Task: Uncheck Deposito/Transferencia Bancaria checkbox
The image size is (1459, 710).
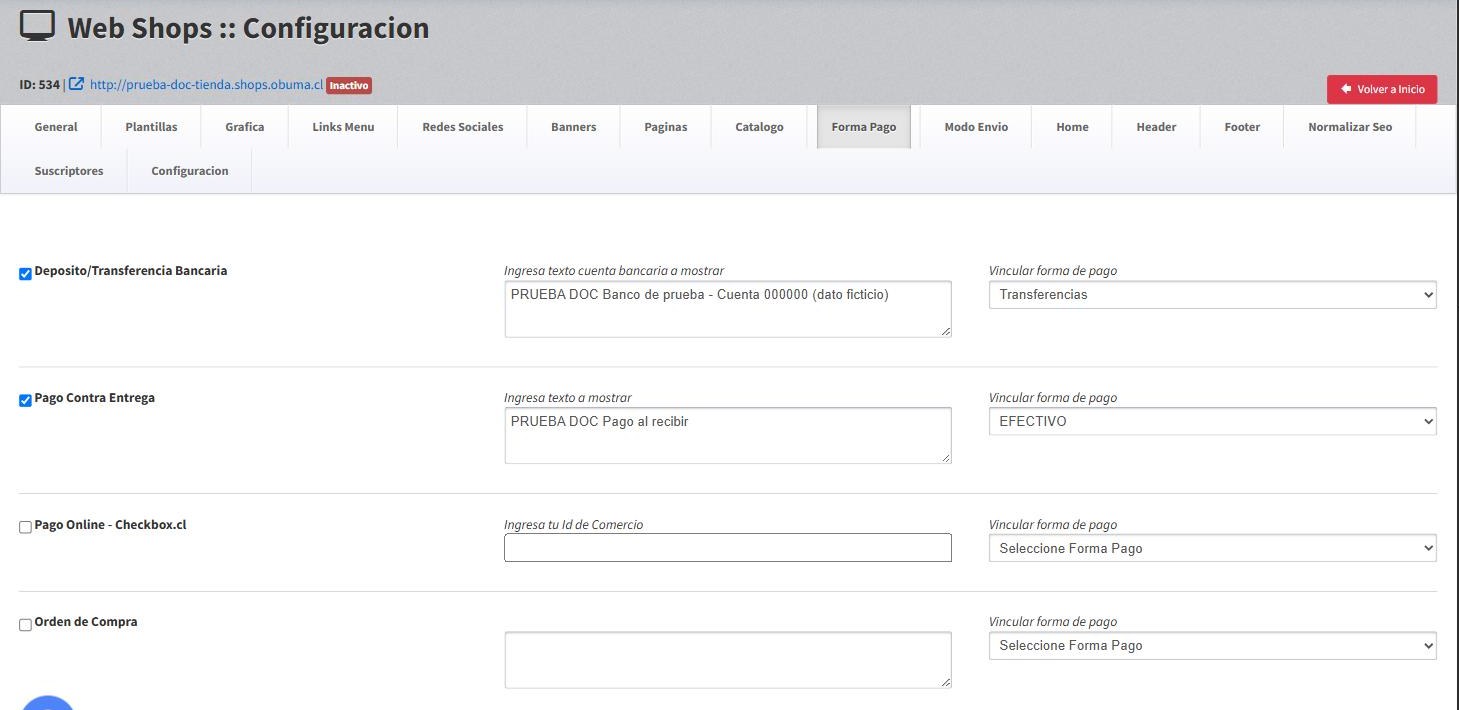Action: coord(26,274)
